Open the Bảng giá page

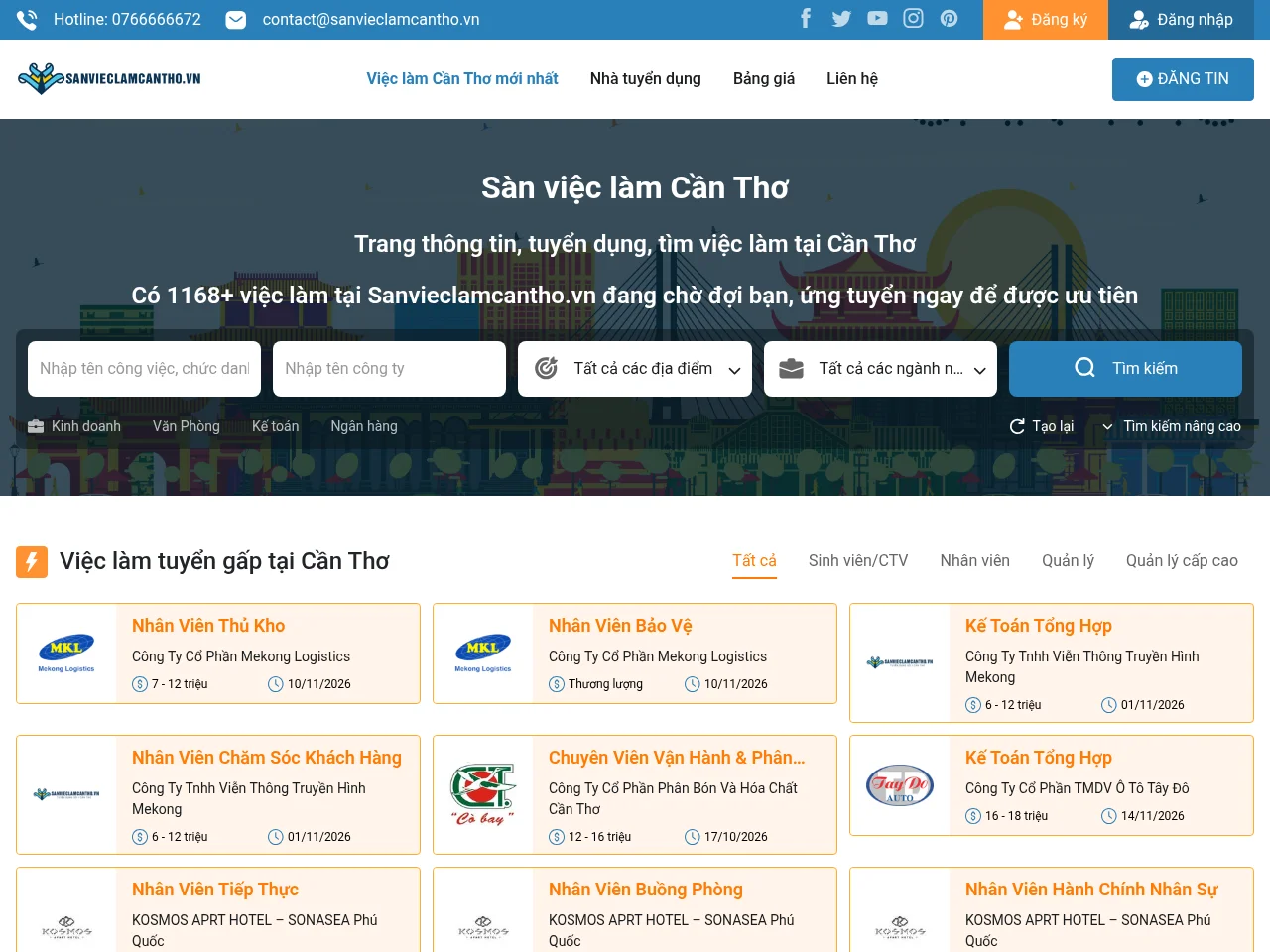764,78
